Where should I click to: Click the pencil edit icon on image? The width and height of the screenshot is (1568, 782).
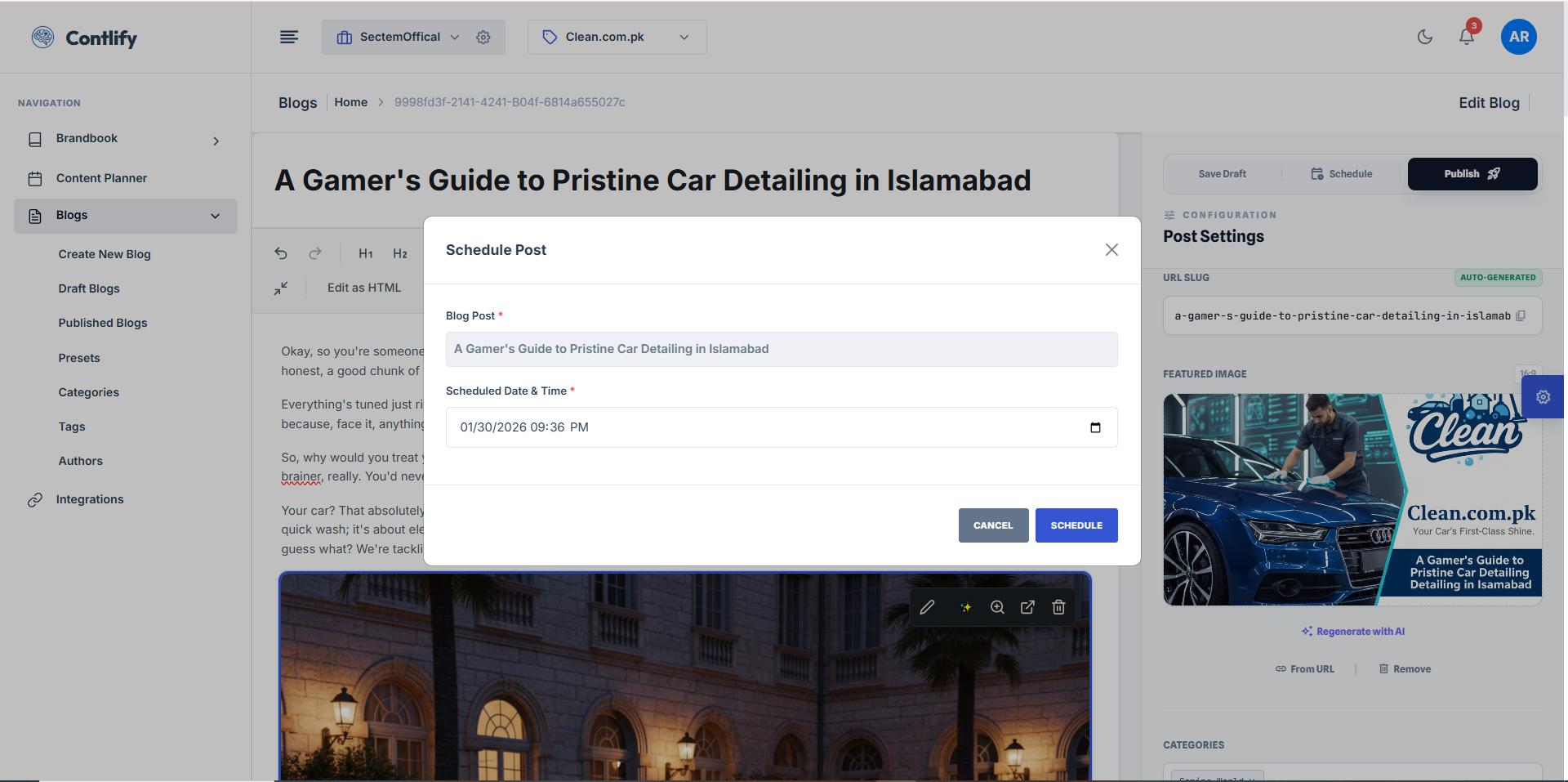click(927, 607)
